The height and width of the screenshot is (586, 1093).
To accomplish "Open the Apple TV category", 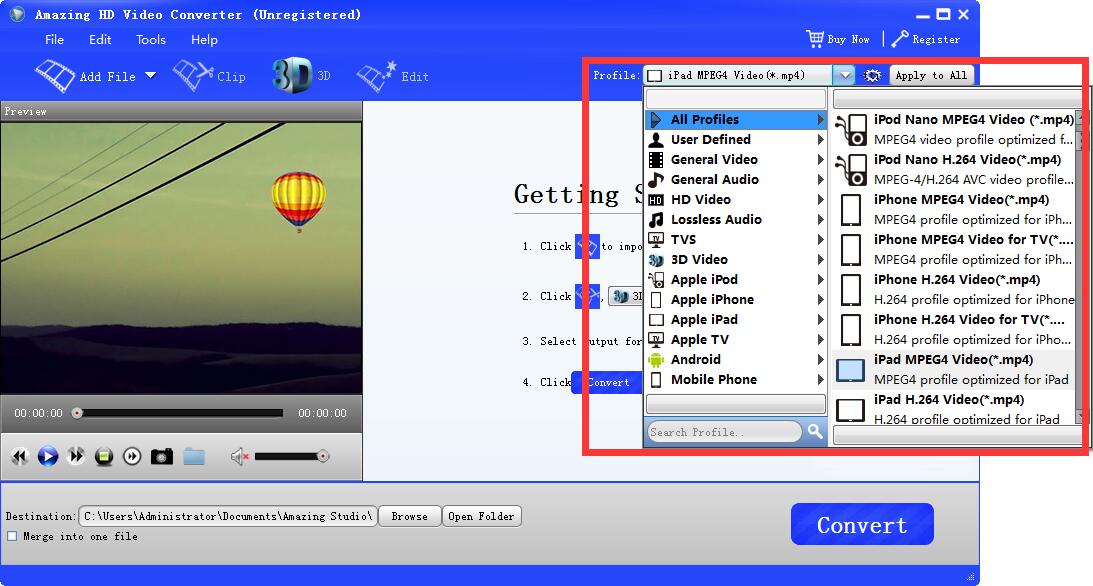I will (x=735, y=339).
